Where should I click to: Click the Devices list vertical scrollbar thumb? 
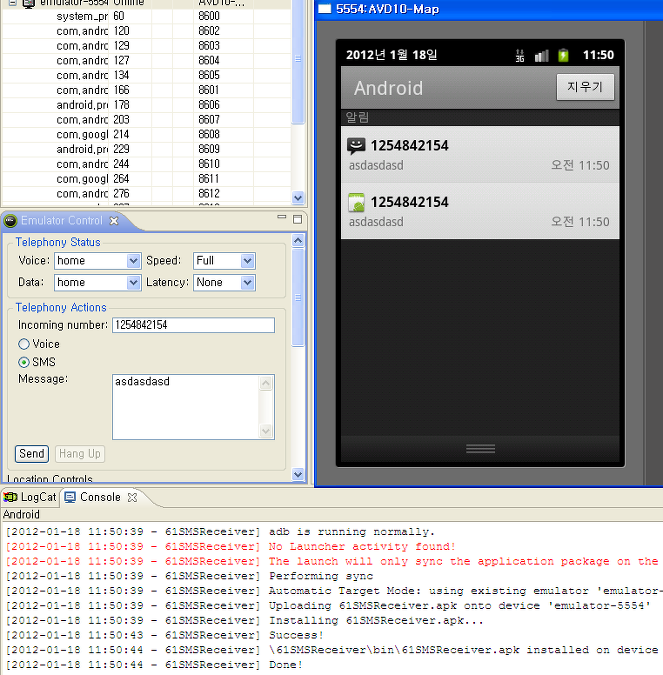coord(298,60)
